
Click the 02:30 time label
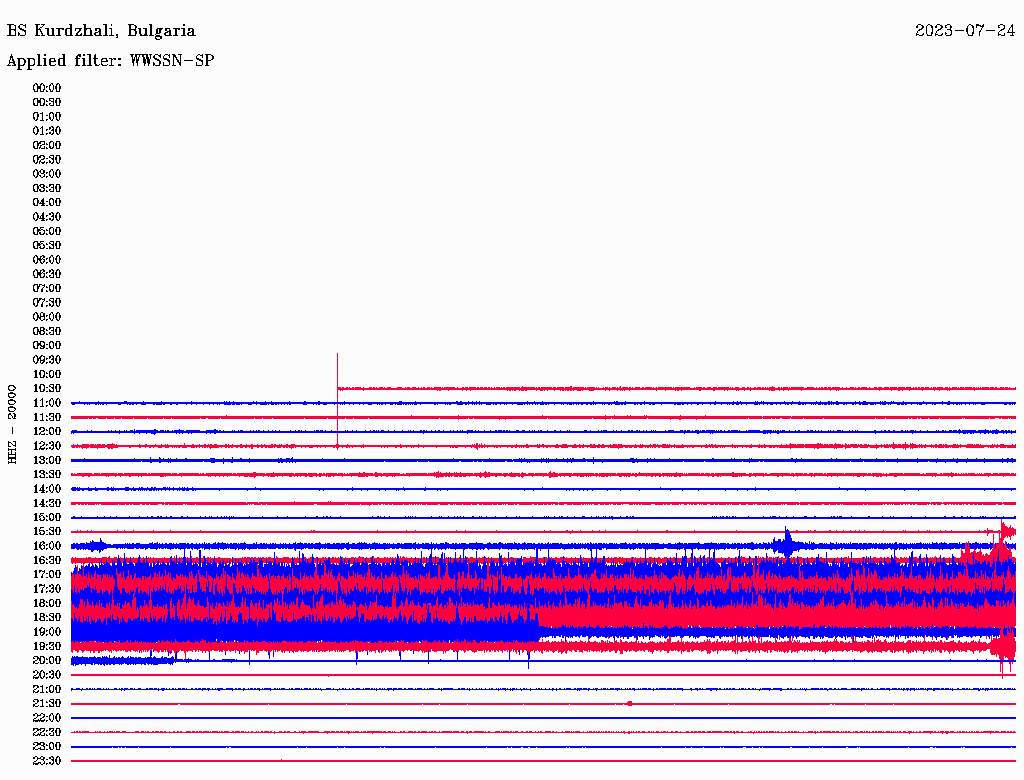(x=47, y=159)
